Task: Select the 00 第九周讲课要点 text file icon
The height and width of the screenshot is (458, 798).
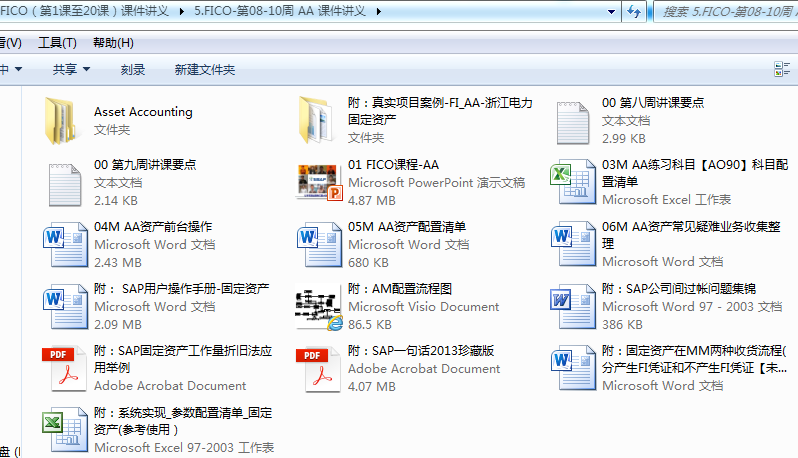Action: (x=65, y=184)
